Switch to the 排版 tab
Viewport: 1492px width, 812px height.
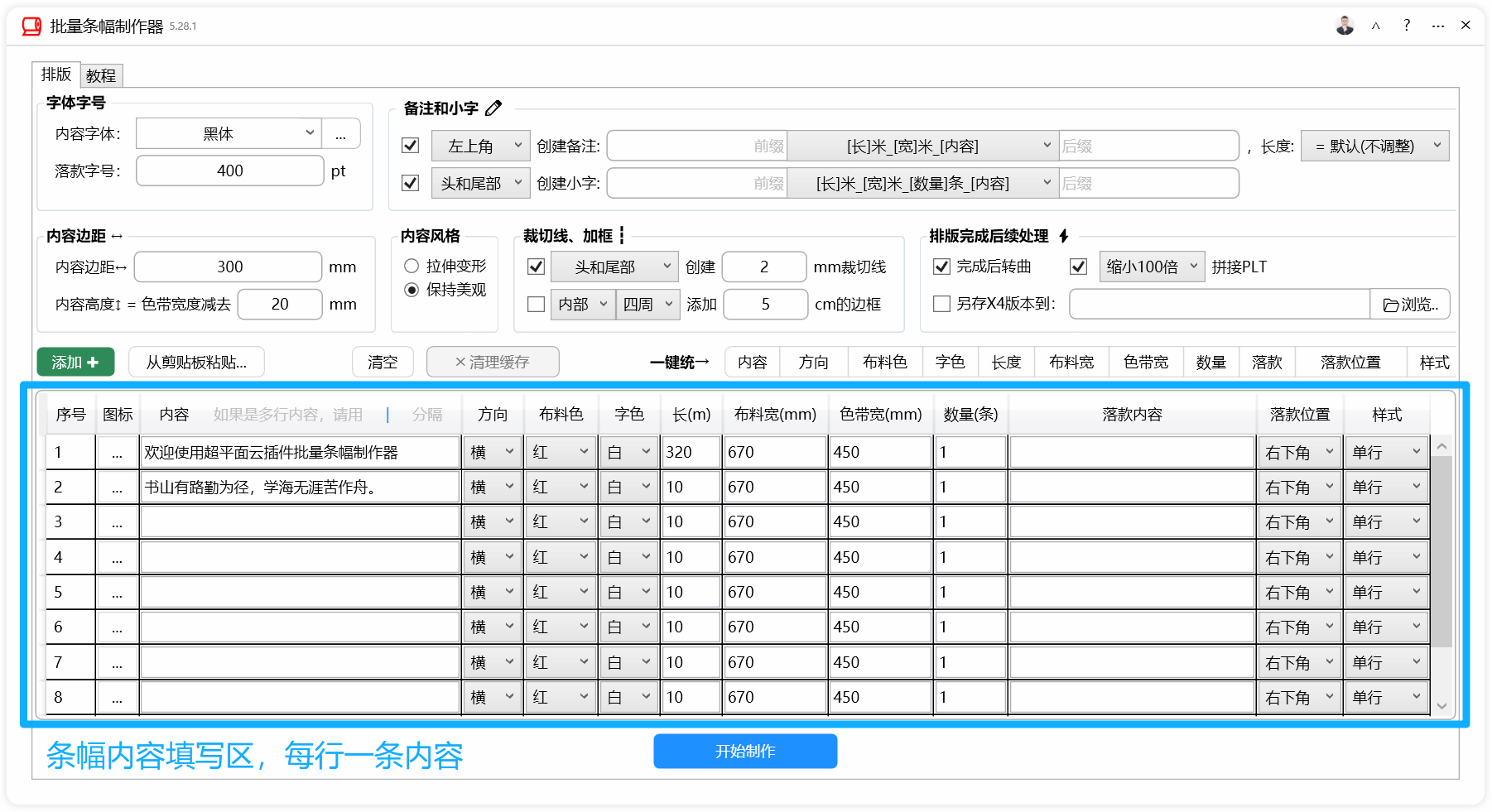[56, 74]
